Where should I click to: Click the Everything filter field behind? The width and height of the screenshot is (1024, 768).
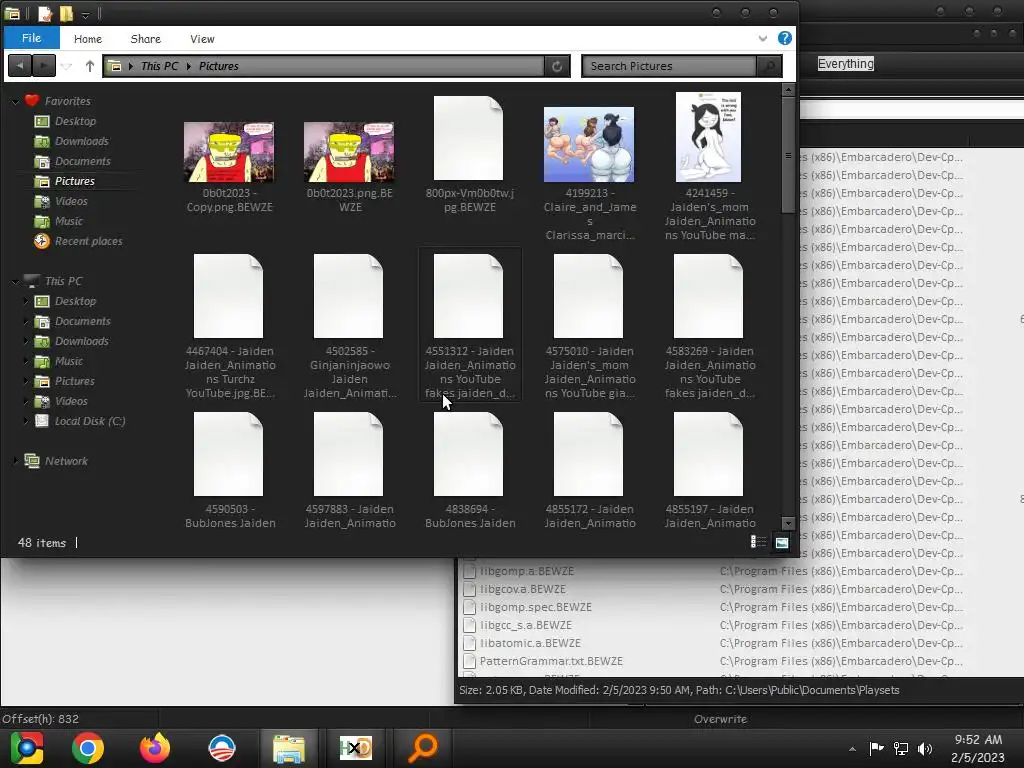tap(846, 63)
